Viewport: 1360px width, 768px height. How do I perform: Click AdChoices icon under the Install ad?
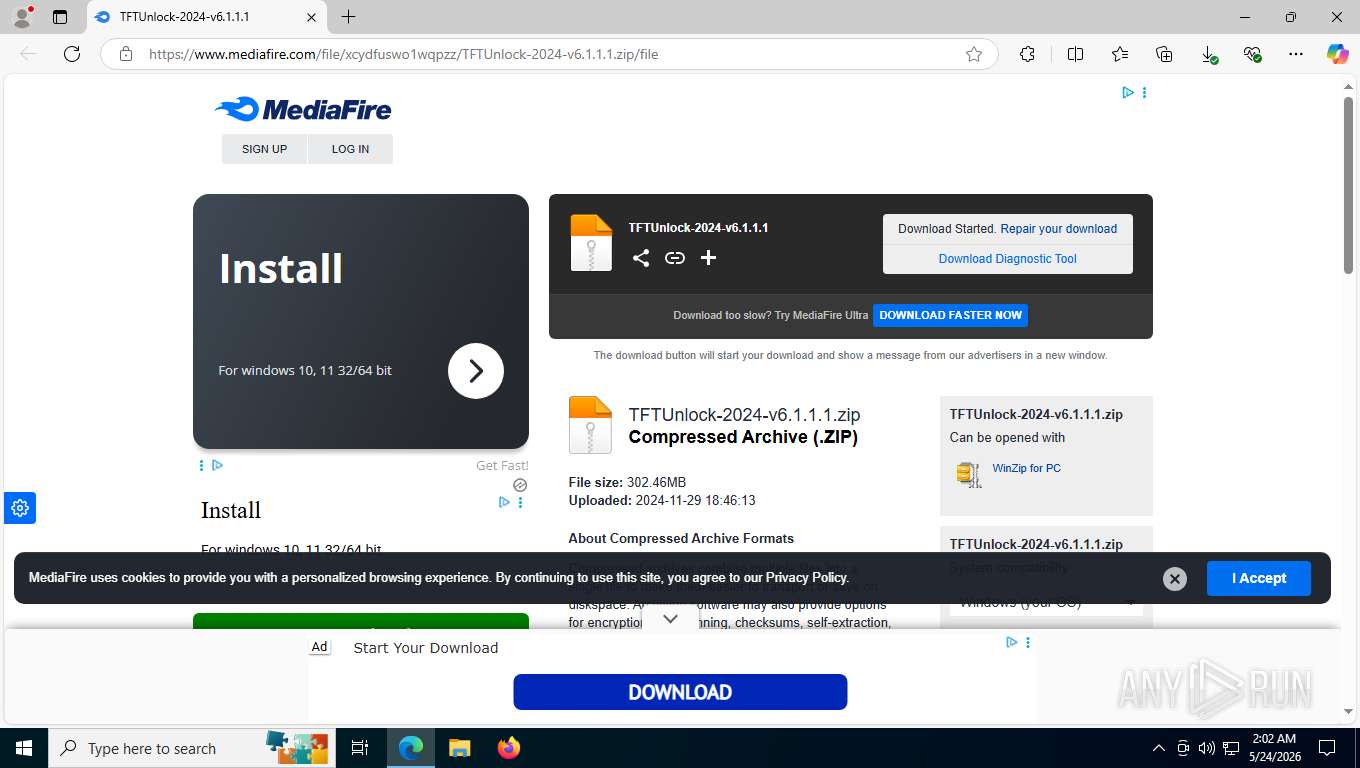click(x=217, y=465)
